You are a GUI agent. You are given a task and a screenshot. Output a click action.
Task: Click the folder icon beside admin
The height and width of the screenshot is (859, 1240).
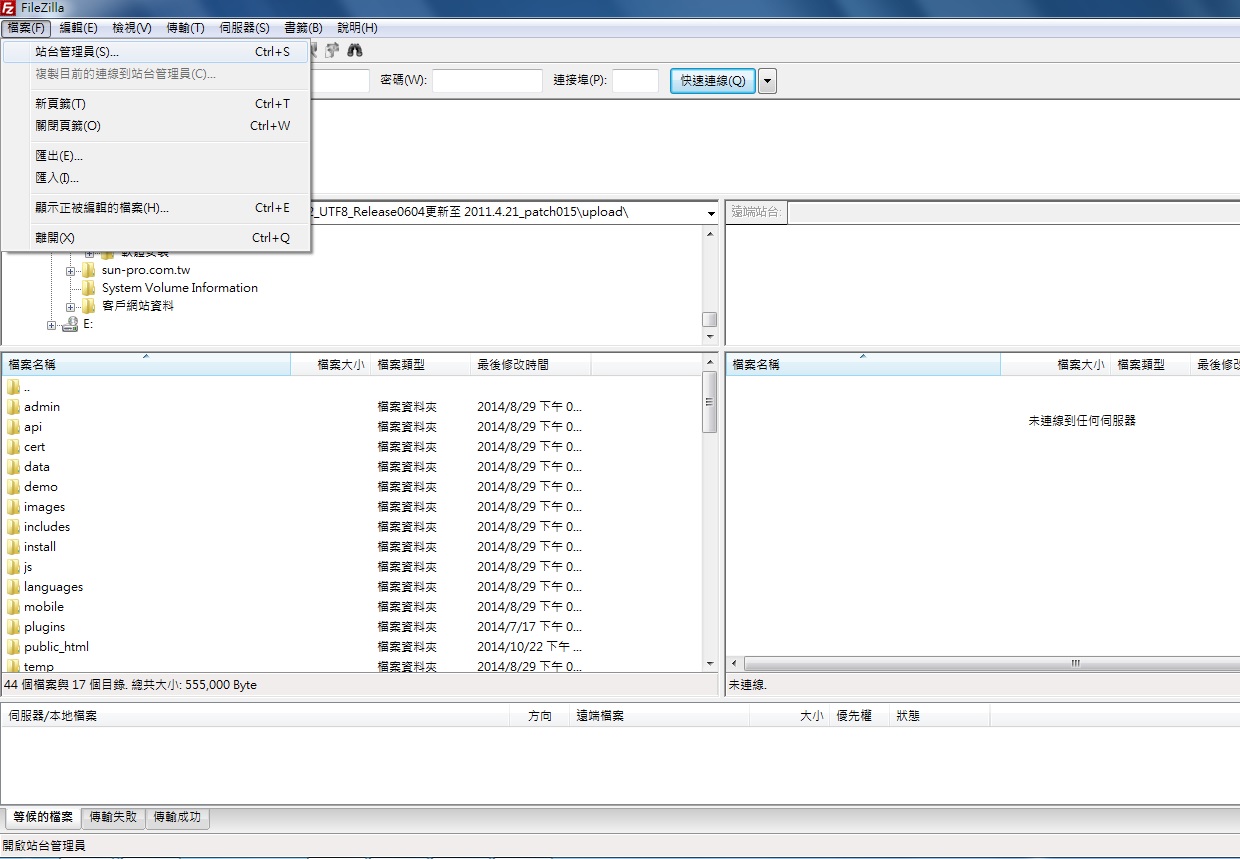tap(13, 407)
